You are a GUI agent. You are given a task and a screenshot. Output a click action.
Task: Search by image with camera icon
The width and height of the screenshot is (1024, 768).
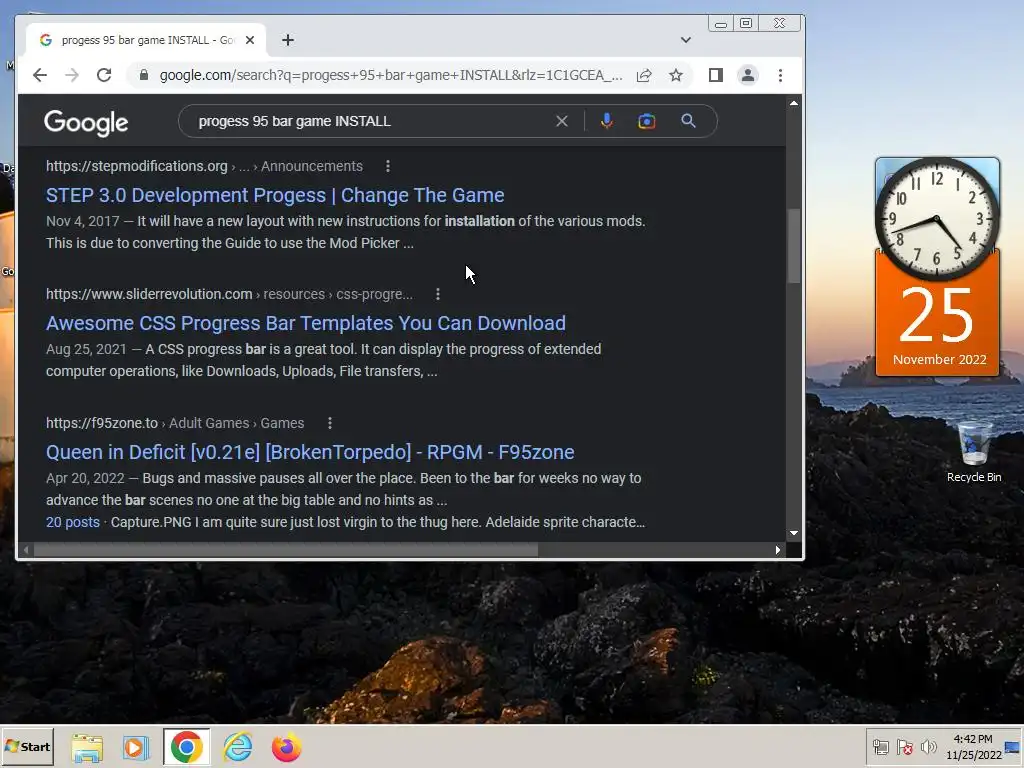(x=647, y=121)
